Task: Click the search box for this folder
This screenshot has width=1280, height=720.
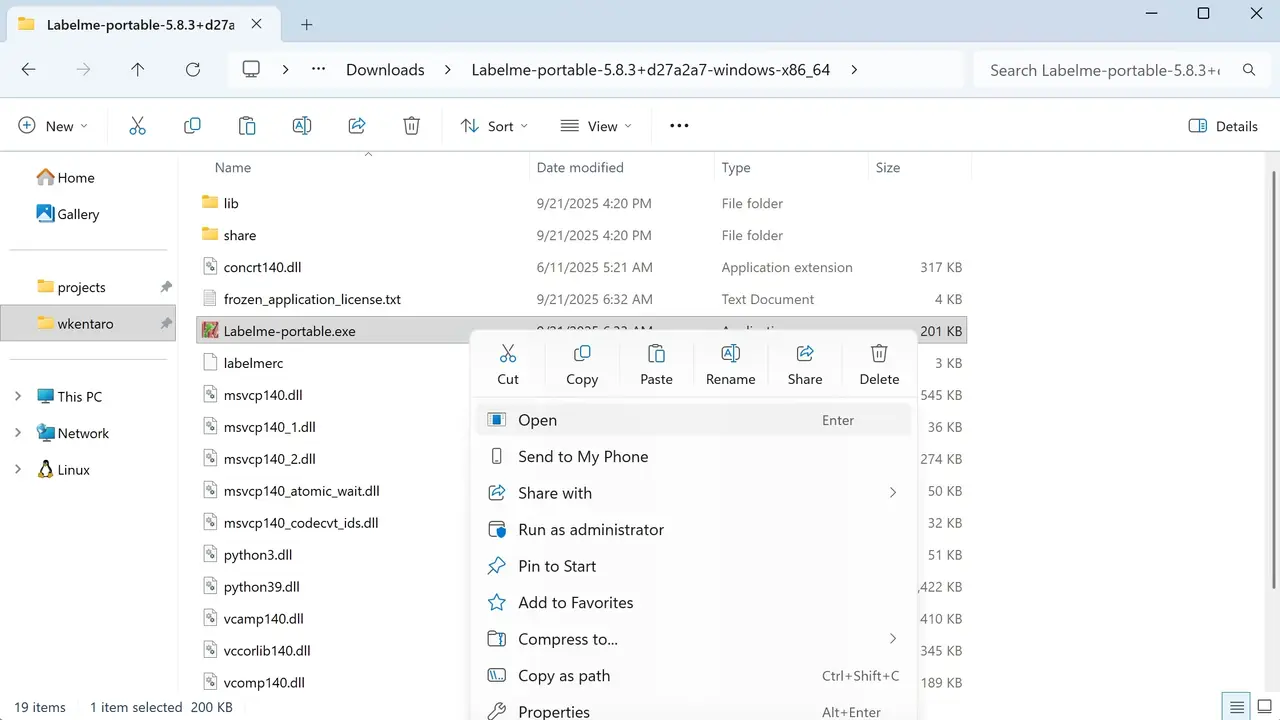Action: (1105, 70)
